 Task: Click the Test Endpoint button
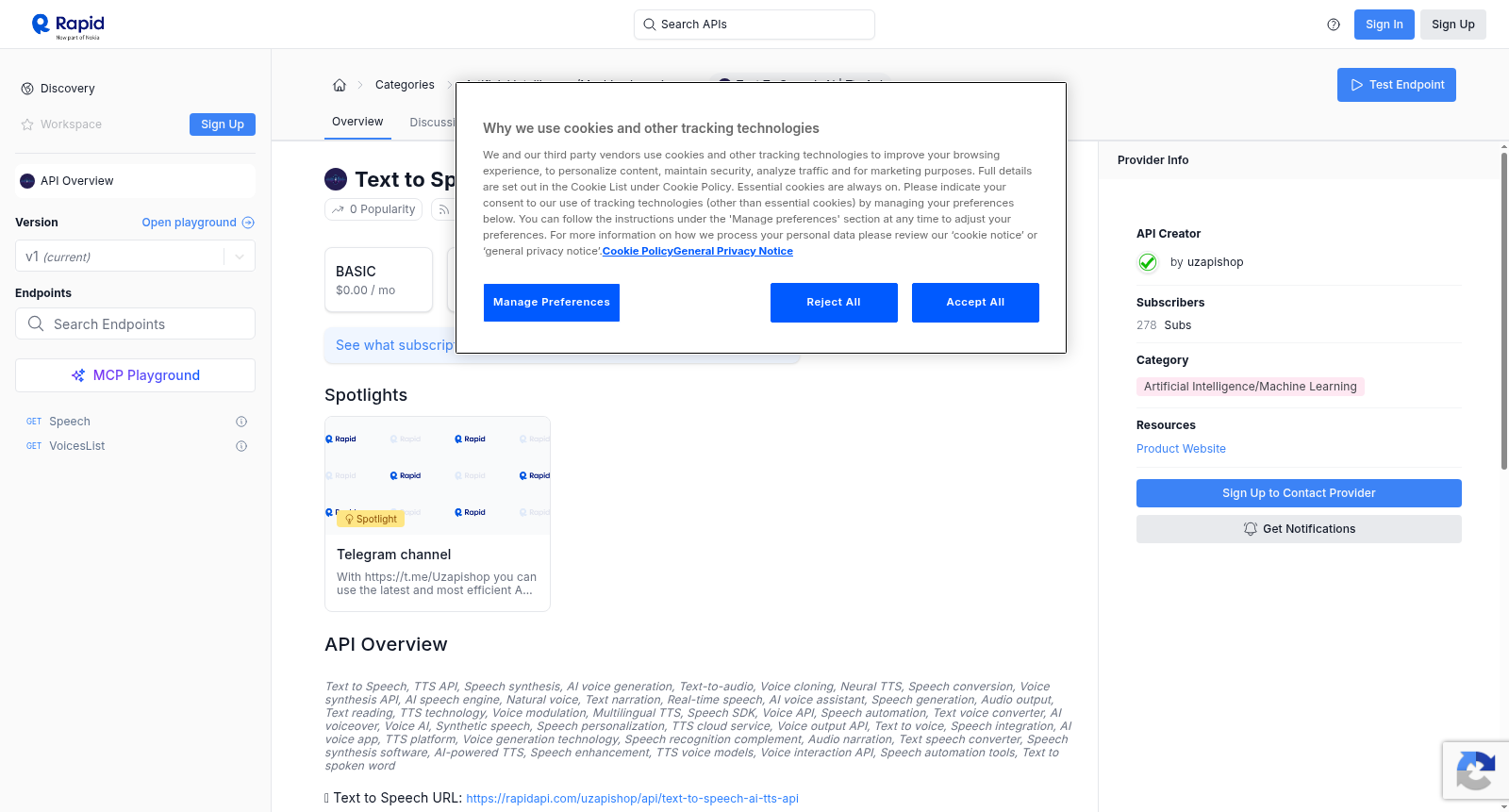click(1397, 85)
